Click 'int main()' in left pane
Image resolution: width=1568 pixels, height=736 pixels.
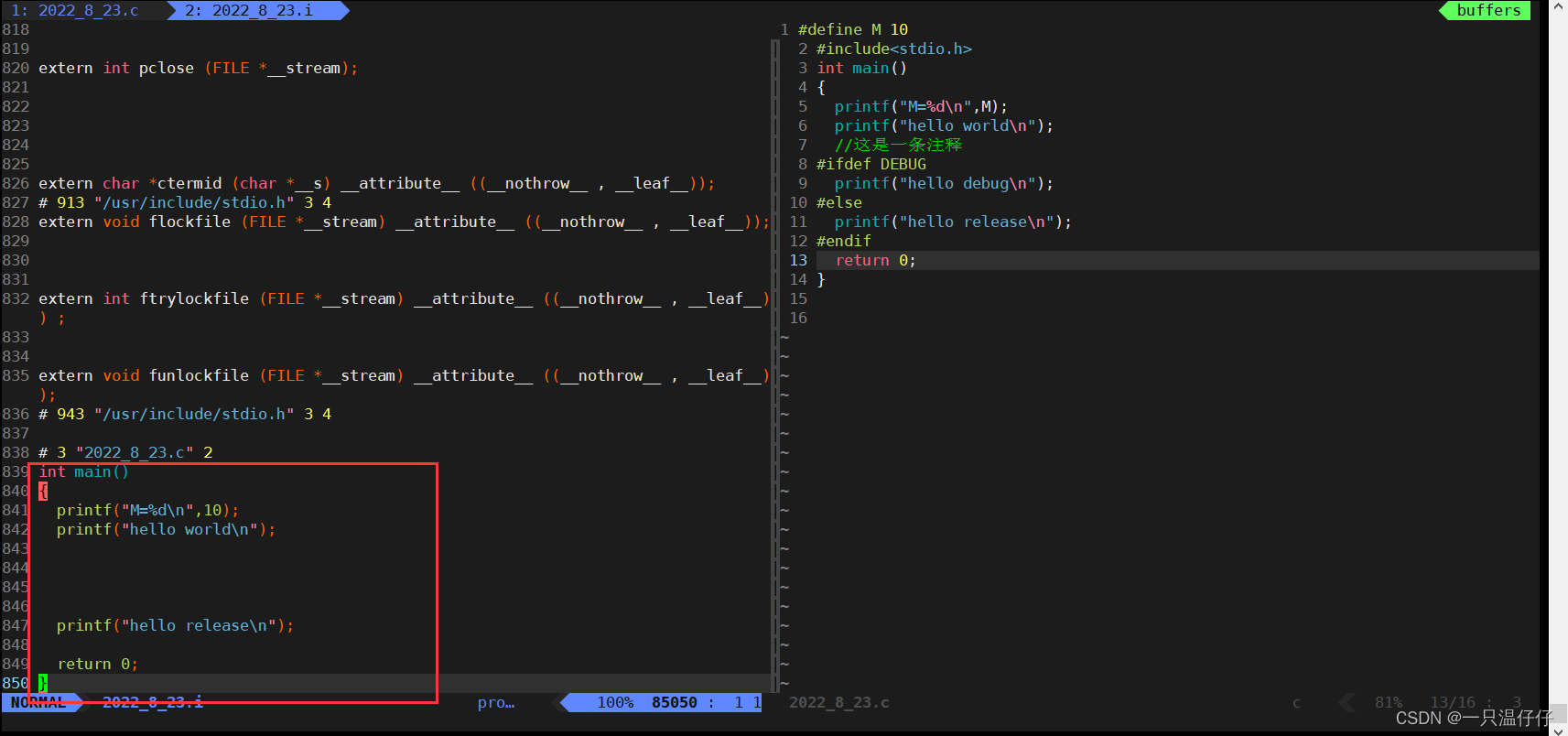[x=84, y=471]
